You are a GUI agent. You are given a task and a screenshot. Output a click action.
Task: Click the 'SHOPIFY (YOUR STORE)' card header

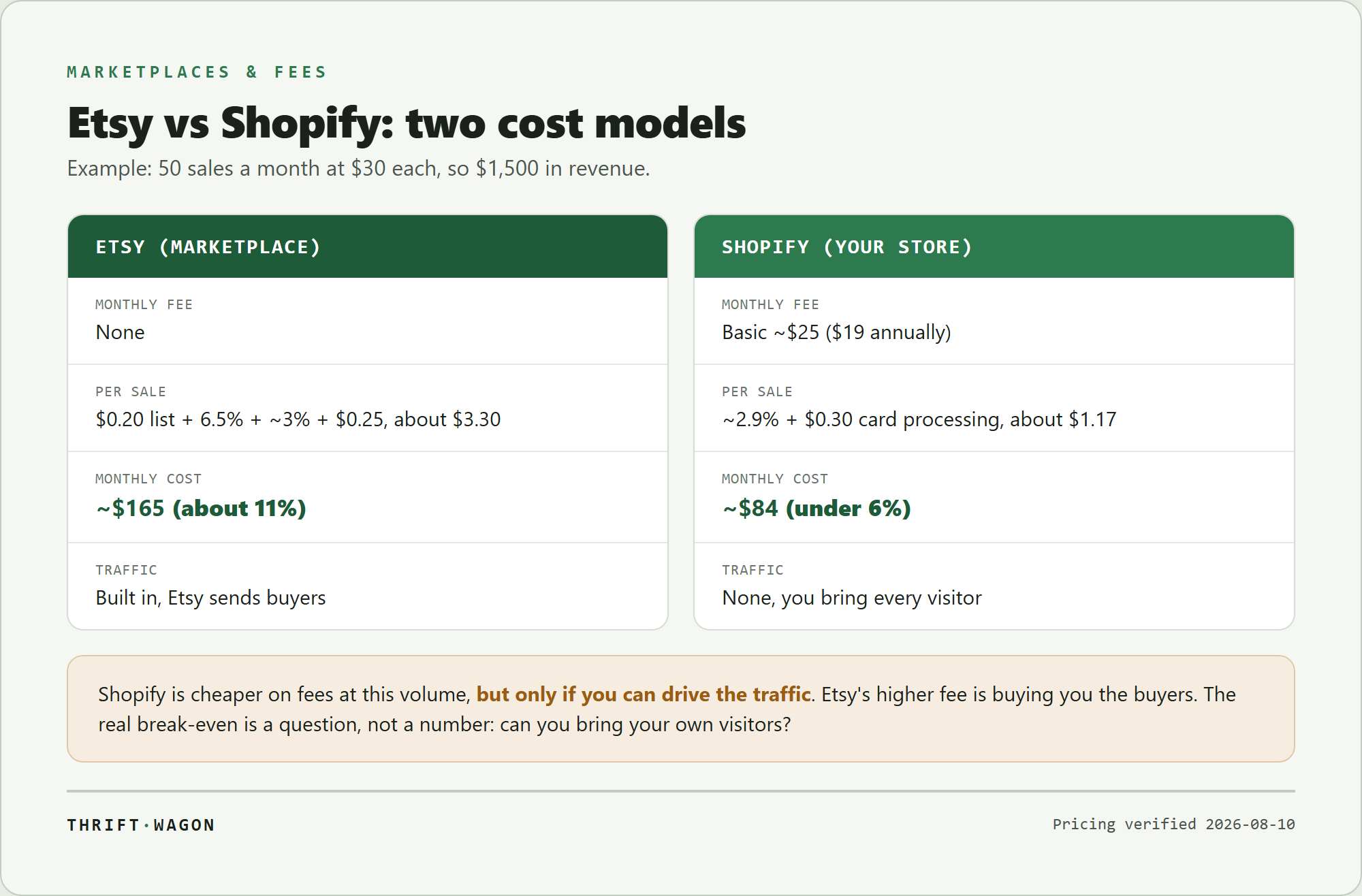pos(994,246)
